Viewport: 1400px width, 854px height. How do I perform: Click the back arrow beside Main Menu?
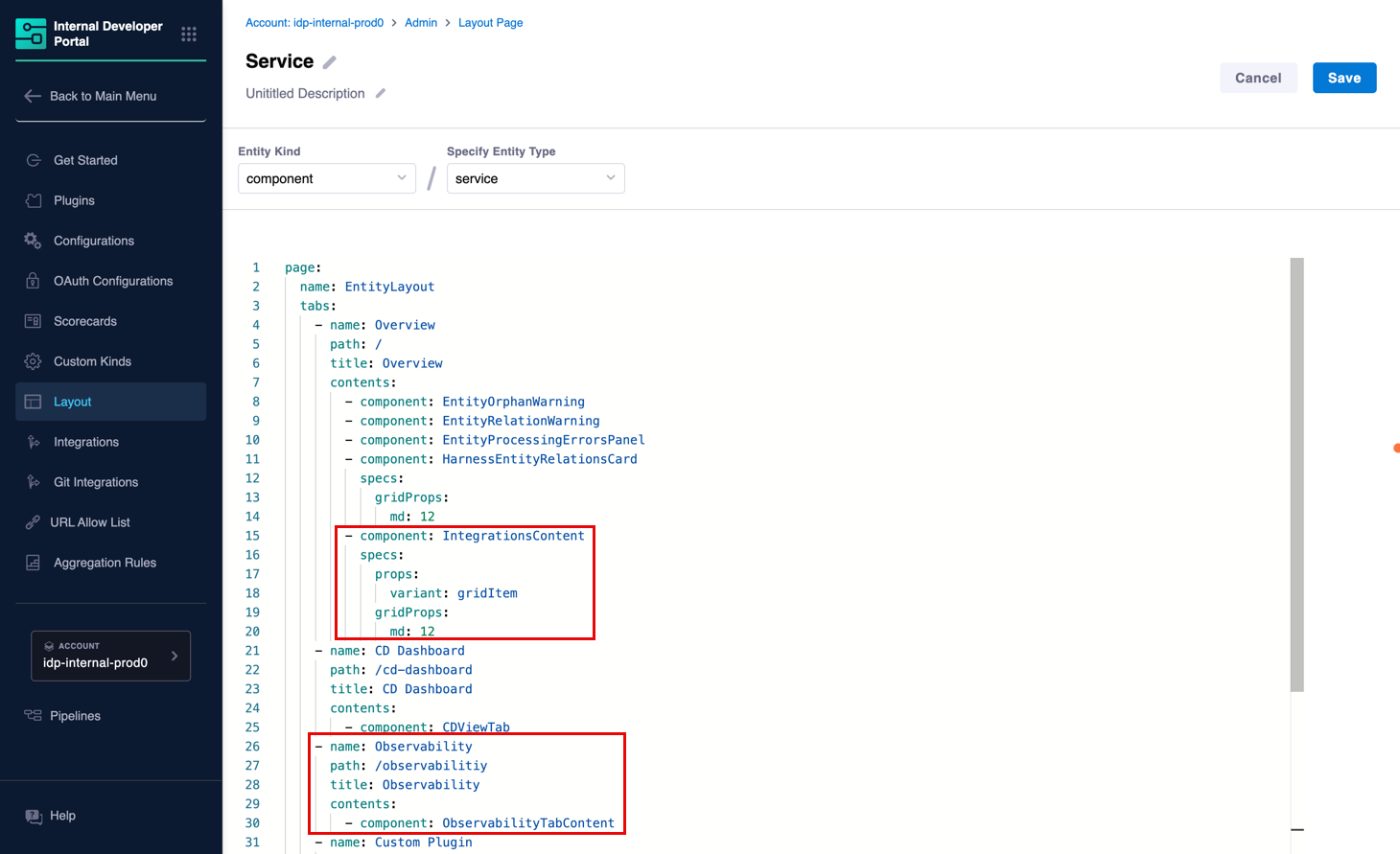tap(33, 96)
